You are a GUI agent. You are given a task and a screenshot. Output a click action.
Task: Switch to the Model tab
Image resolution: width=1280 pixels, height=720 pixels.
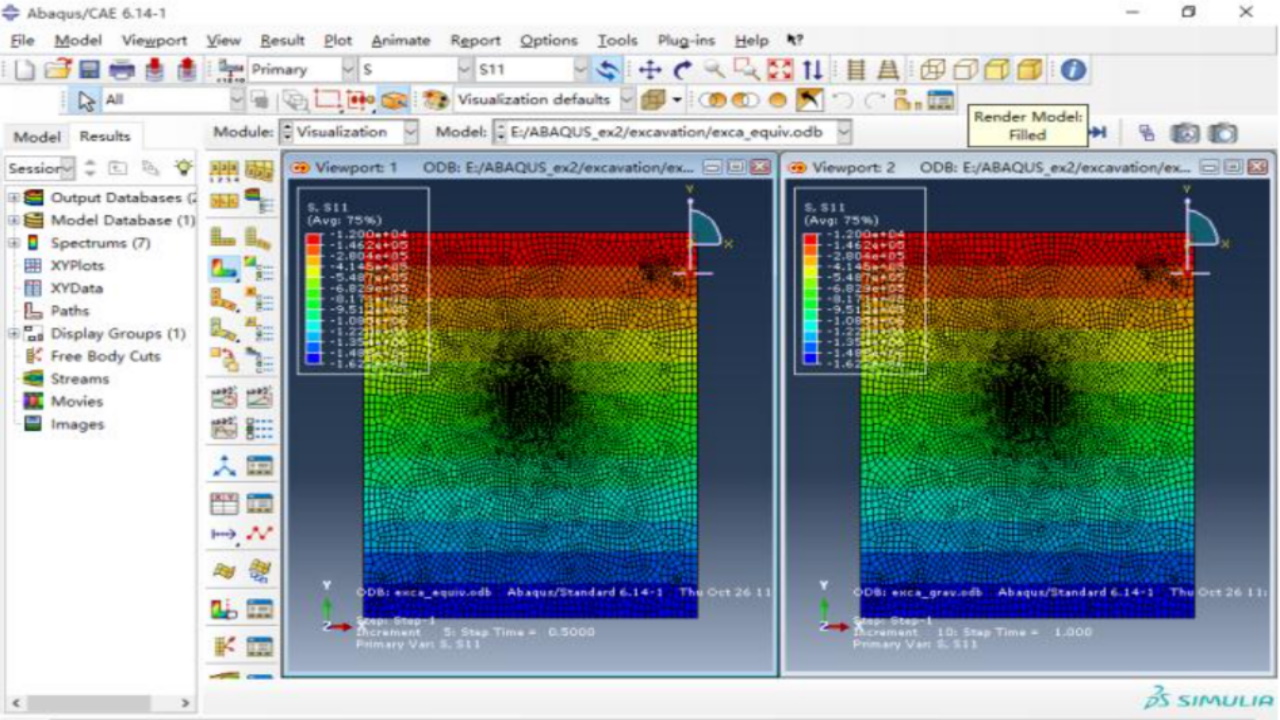point(36,136)
